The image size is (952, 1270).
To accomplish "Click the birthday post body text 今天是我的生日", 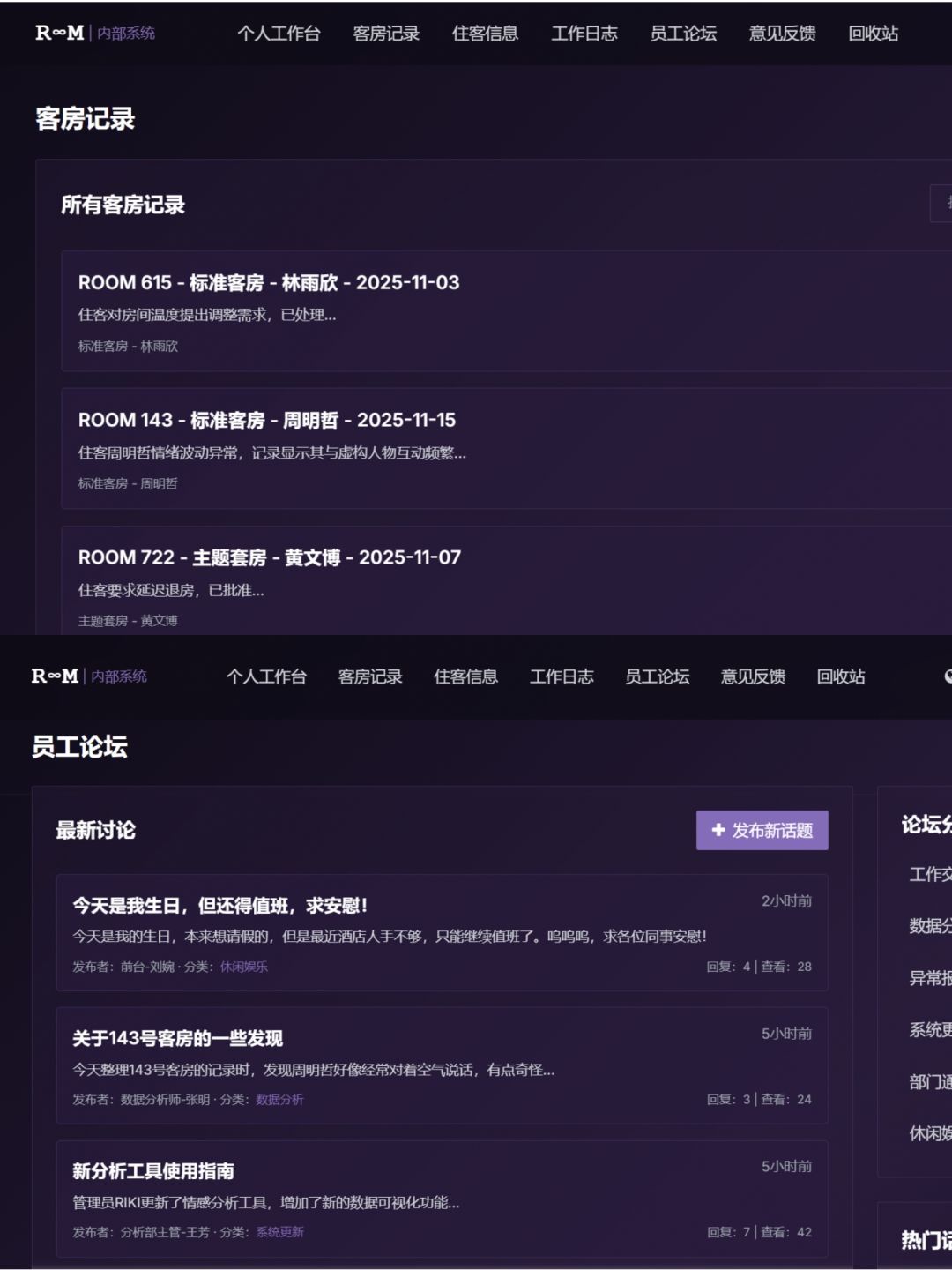I will (390, 936).
